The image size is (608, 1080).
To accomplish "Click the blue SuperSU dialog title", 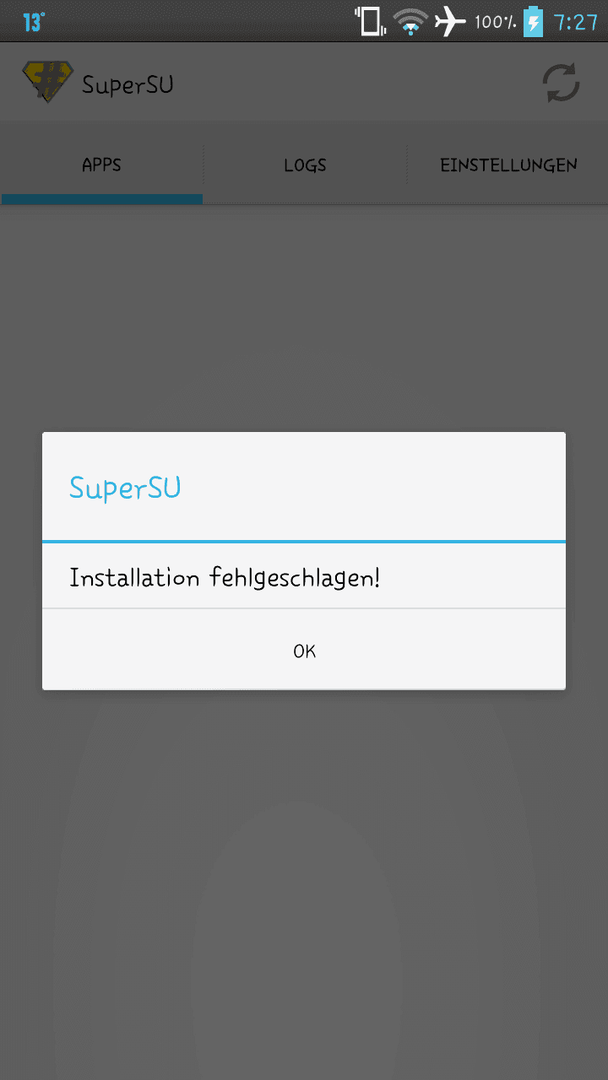I will pos(125,488).
